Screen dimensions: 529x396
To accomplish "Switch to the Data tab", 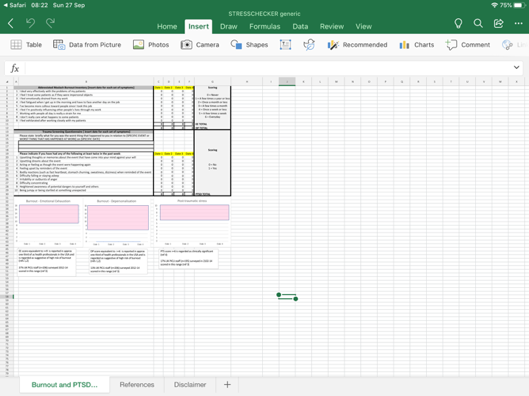I will (300, 26).
